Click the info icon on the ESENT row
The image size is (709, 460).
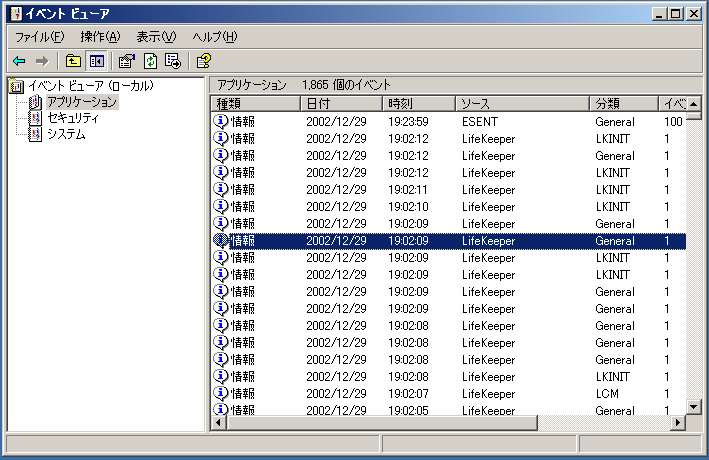[221, 121]
